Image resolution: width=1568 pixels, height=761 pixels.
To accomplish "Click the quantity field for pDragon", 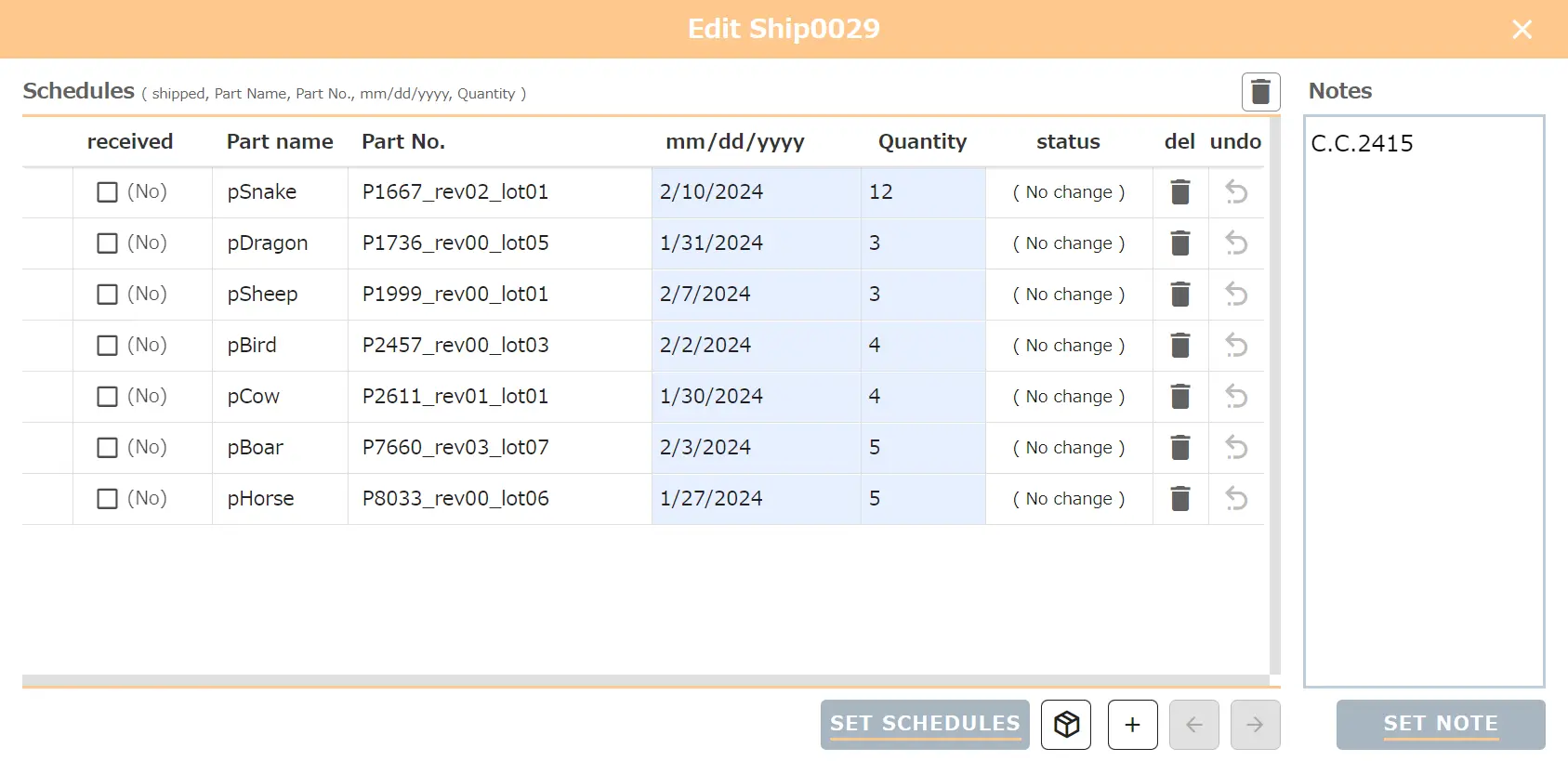I will 922,243.
